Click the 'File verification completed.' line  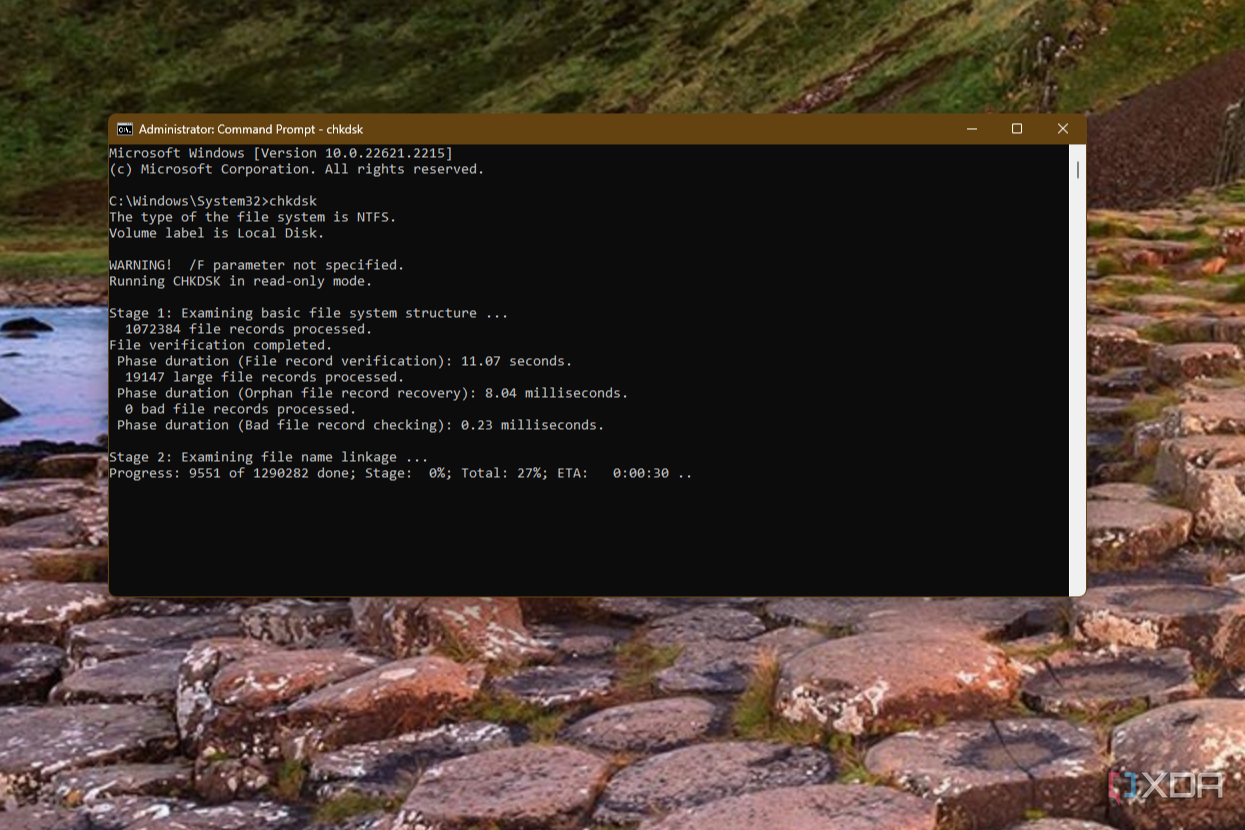coord(221,345)
